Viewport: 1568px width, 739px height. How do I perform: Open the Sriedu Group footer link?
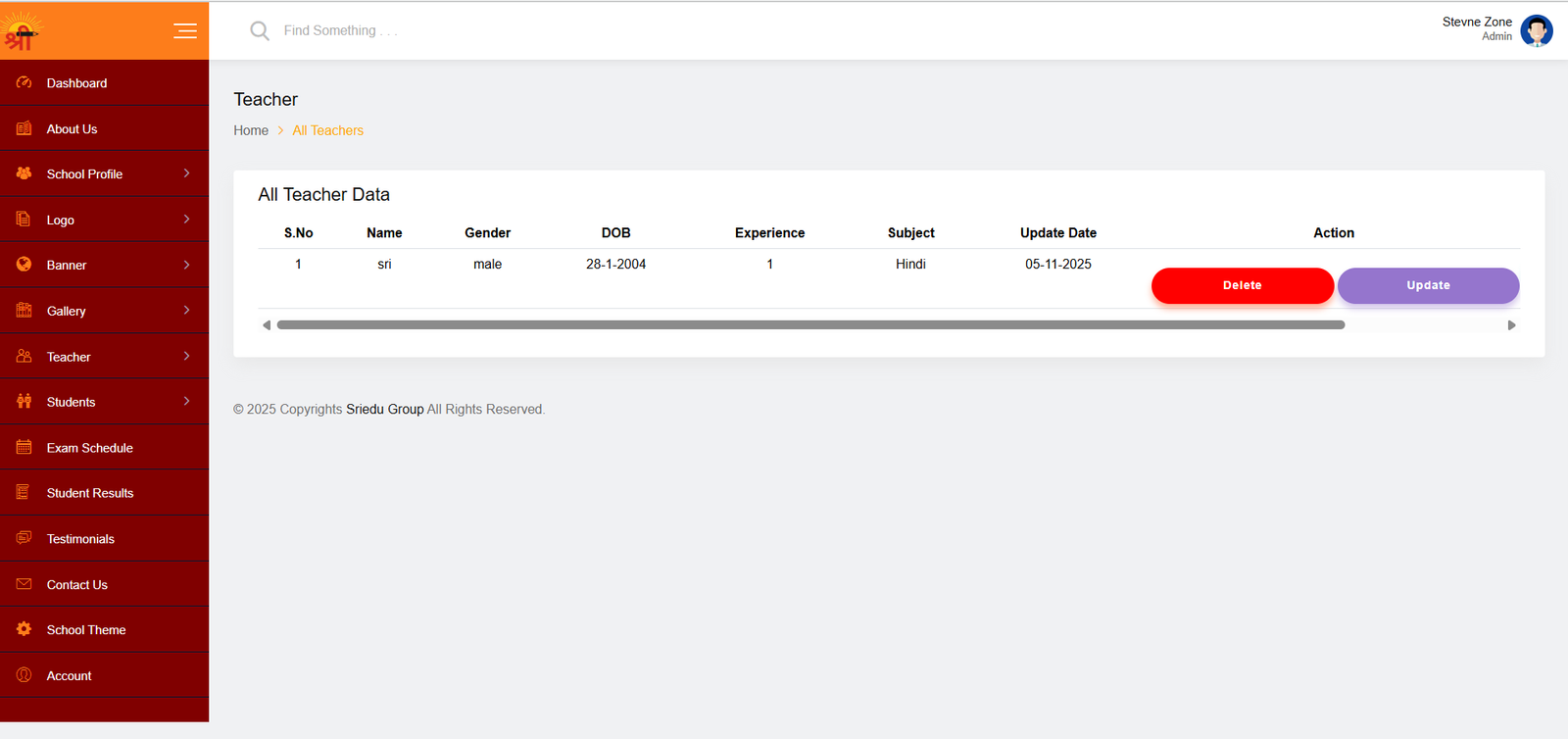point(384,409)
